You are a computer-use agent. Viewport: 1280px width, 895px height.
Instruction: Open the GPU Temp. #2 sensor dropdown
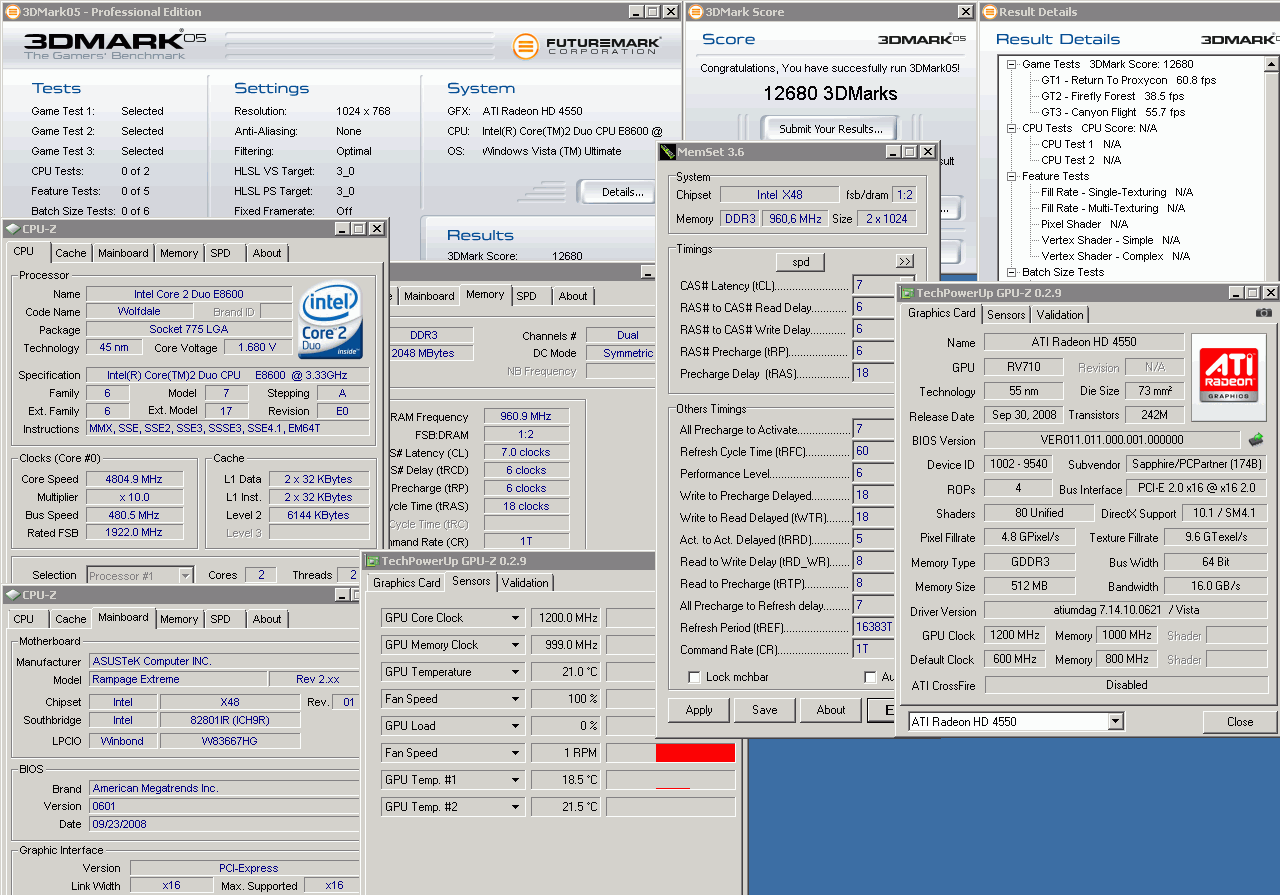(516, 807)
